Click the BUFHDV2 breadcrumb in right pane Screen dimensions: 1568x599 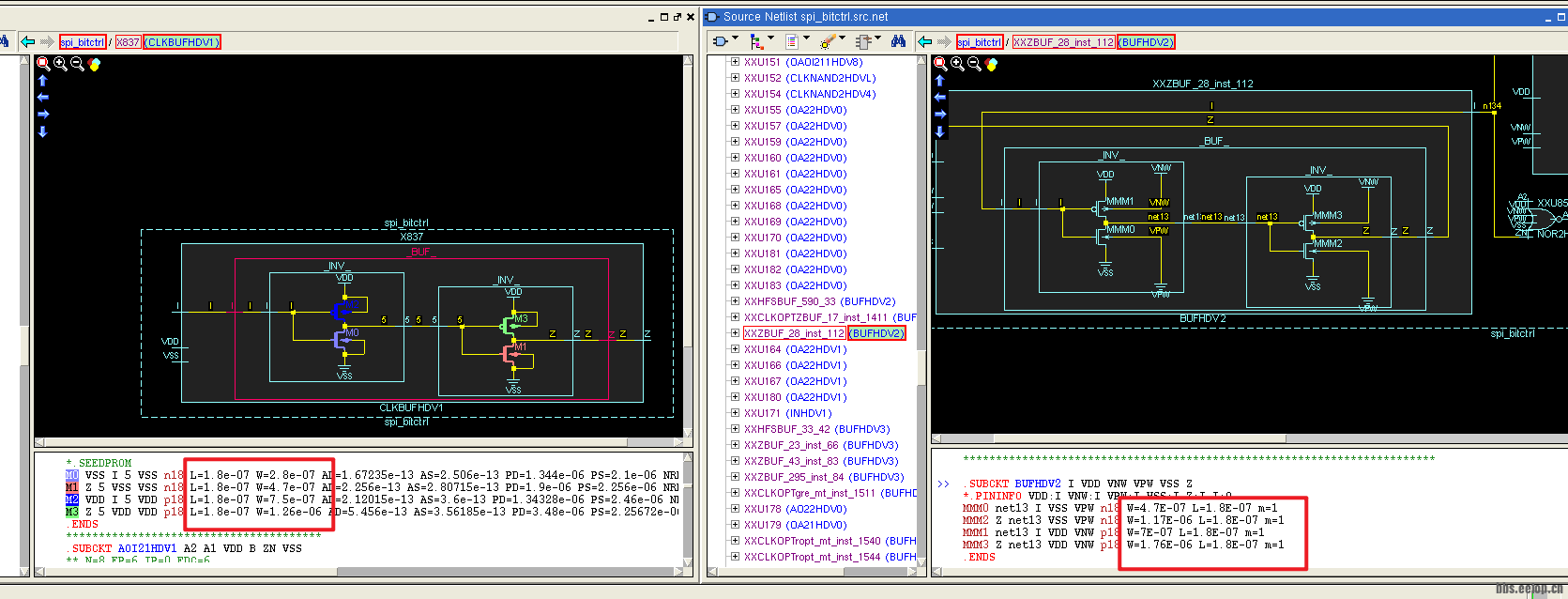pyautogui.click(x=1146, y=42)
